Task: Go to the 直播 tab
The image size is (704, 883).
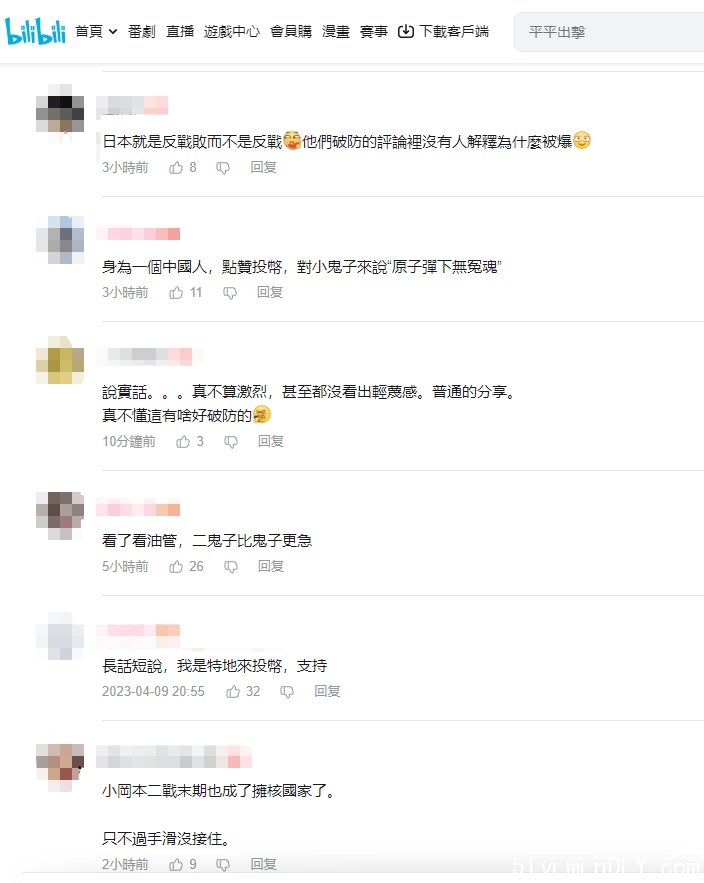Action: pyautogui.click(x=180, y=32)
